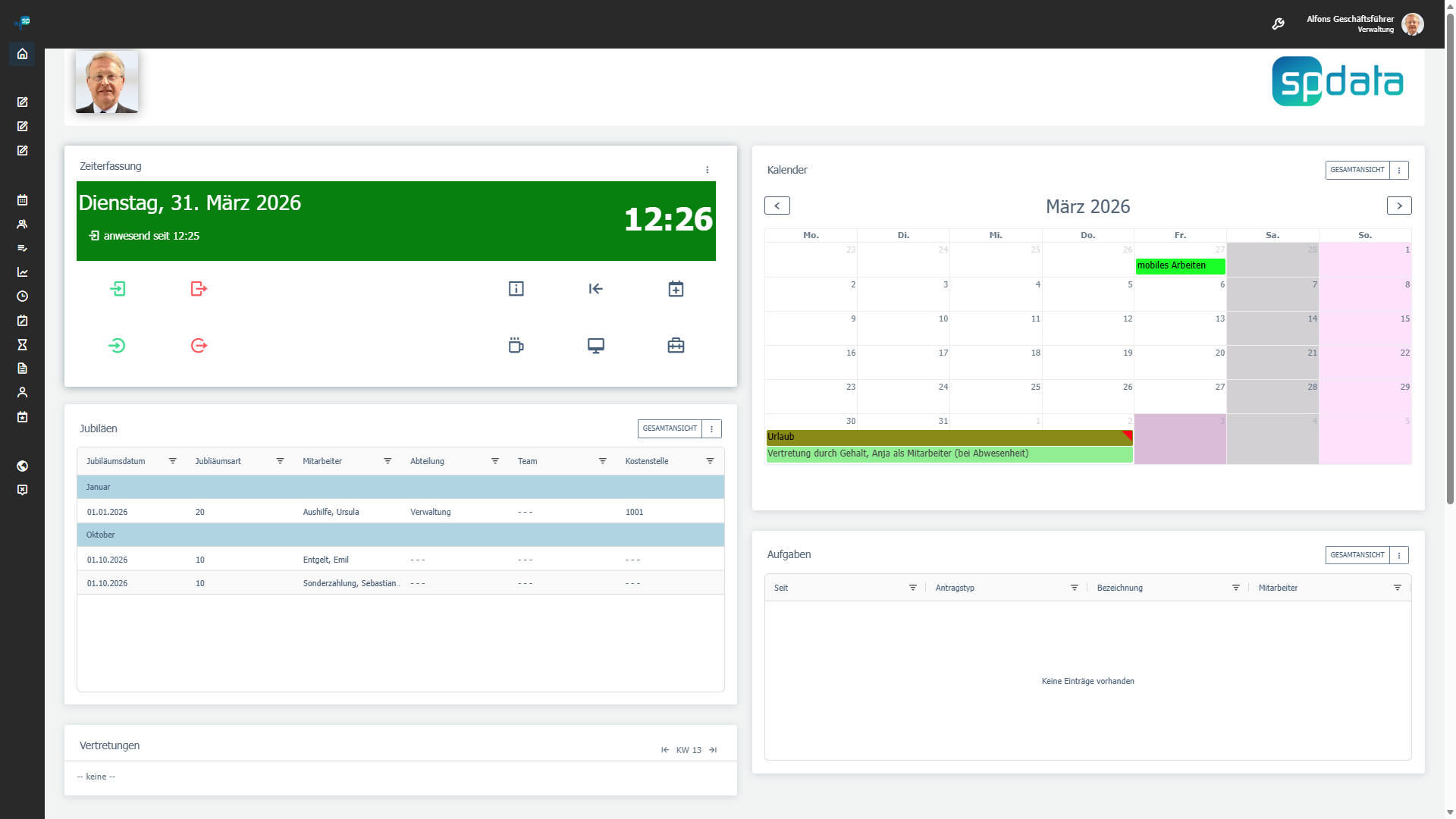Open the globe icon in left sidebar
The height and width of the screenshot is (819, 1456).
22,466
